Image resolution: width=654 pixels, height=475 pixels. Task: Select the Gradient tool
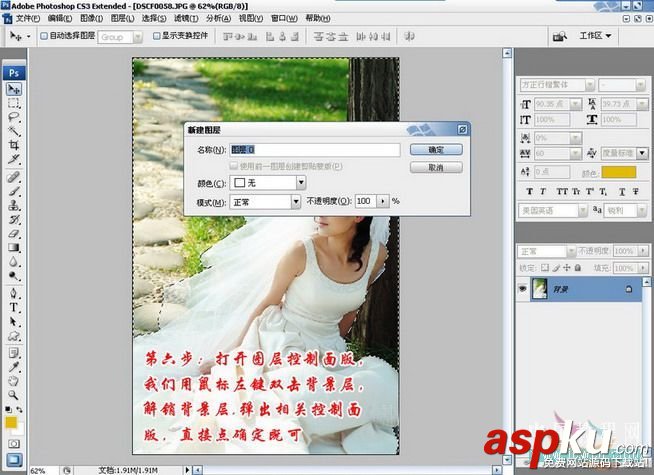14,248
